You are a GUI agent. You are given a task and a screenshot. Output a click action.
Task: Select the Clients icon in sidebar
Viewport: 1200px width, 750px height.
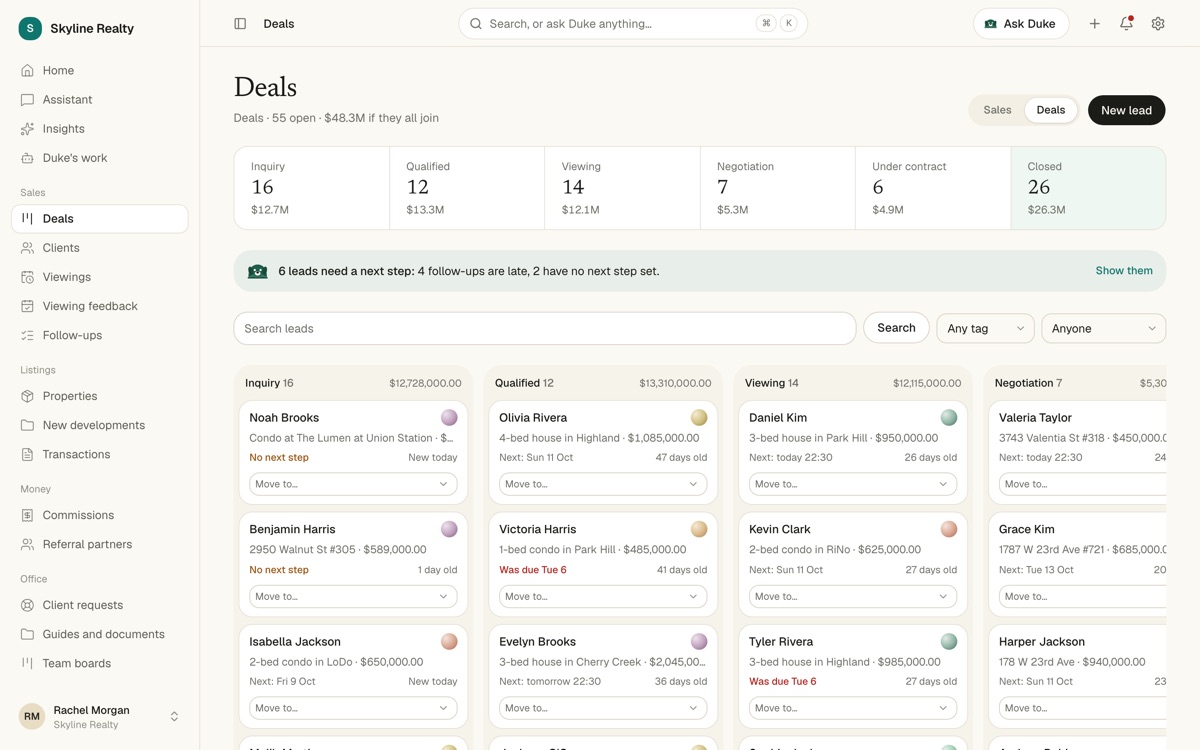pos(27,248)
